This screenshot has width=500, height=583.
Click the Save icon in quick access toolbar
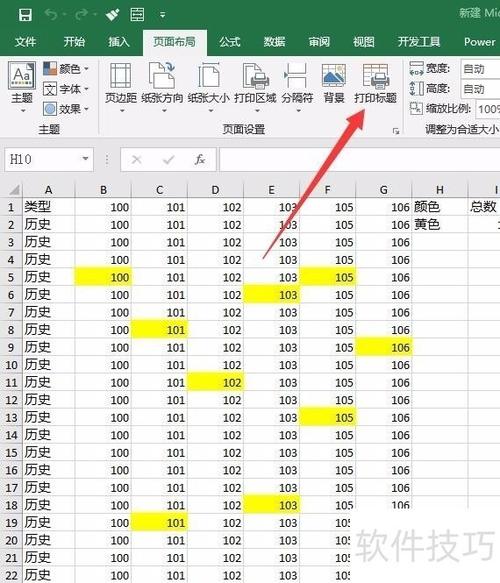pyautogui.click(x=25, y=15)
